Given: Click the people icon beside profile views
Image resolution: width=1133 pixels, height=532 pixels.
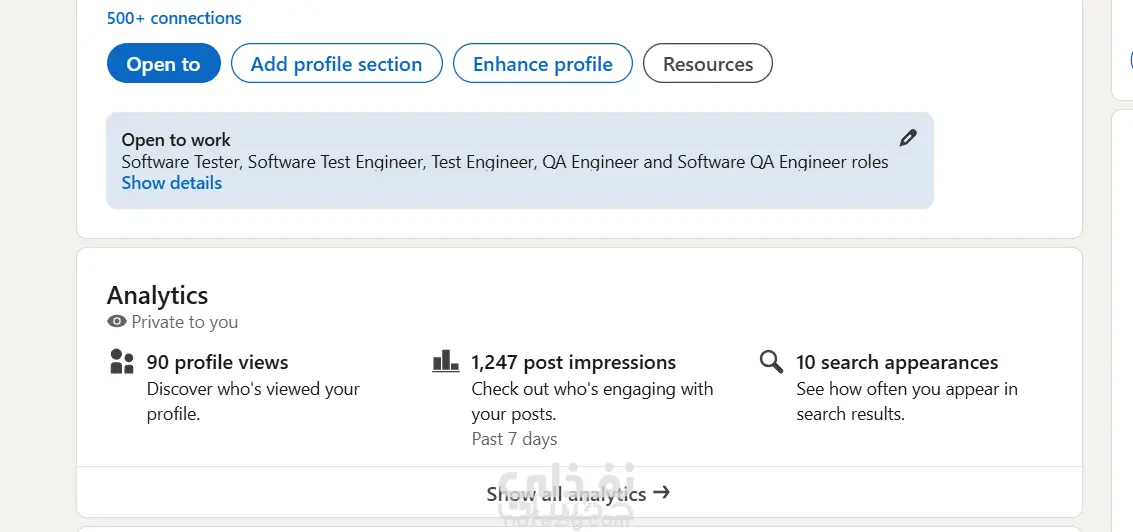Looking at the screenshot, I should (x=122, y=361).
